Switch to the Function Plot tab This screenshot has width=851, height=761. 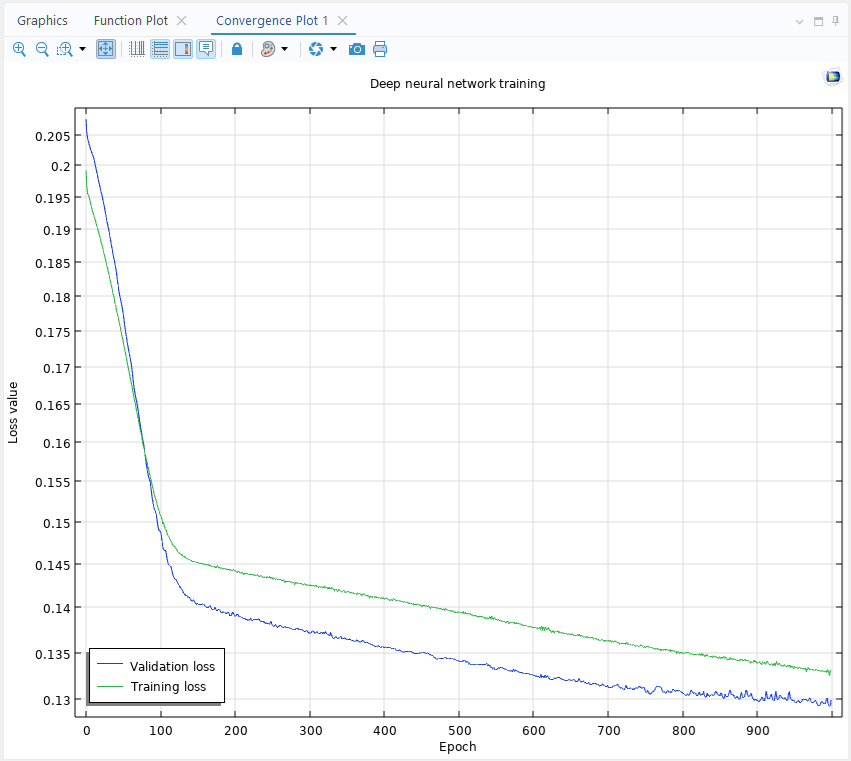click(131, 21)
